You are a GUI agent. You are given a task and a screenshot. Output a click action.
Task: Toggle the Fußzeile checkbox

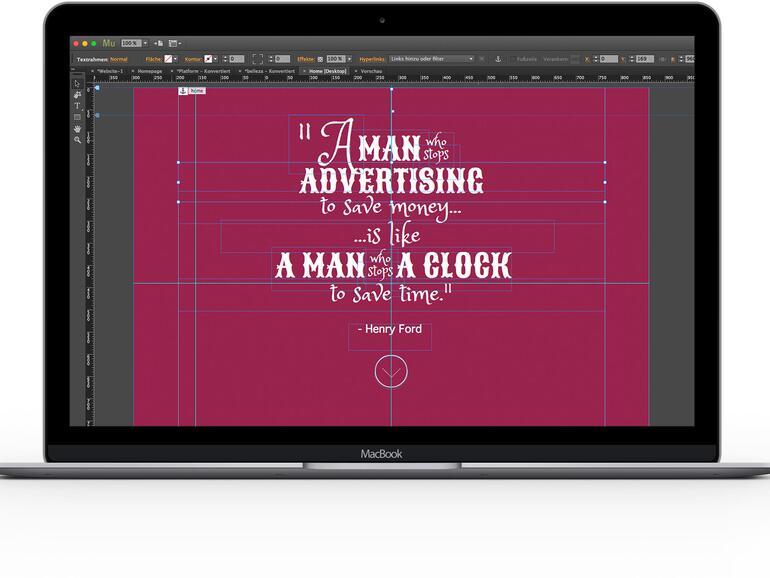[513, 59]
